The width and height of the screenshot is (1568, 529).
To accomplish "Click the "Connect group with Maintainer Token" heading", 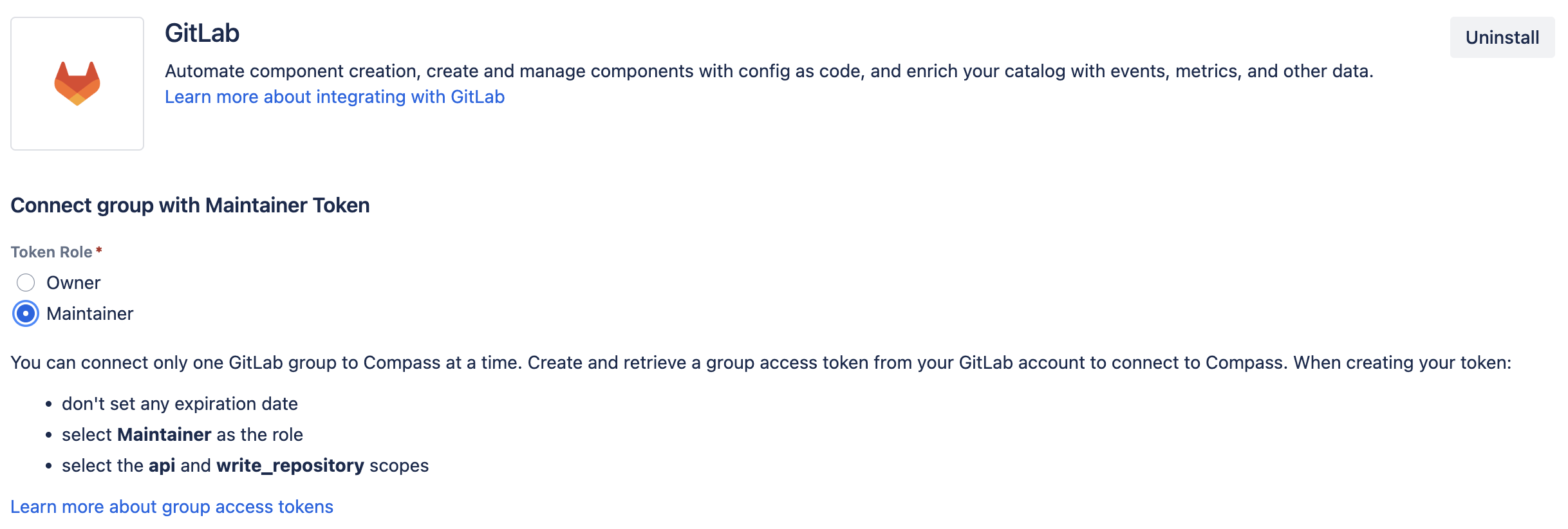I will 190,205.
